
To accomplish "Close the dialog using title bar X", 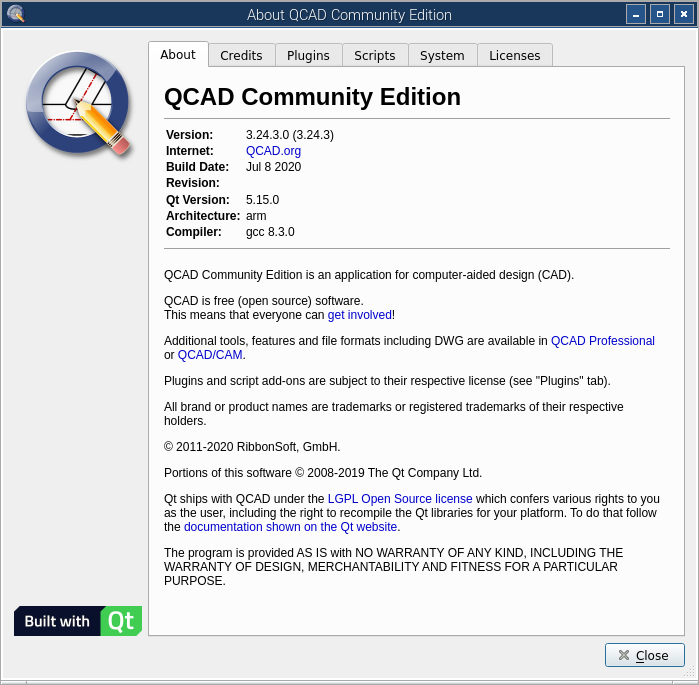I will pos(684,14).
